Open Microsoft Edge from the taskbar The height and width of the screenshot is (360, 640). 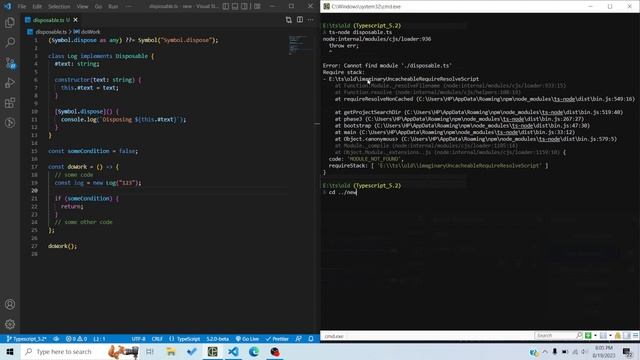[254, 351]
